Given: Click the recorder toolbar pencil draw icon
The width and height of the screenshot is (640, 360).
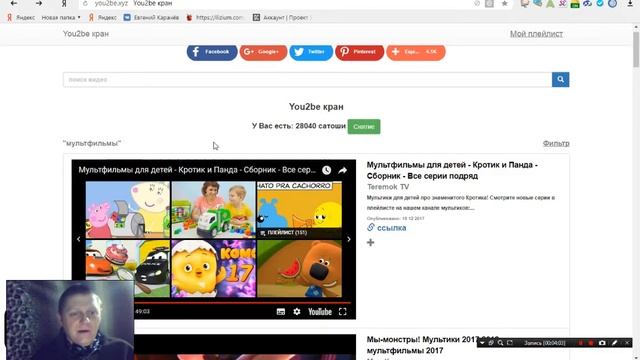Looking at the screenshot, I should click(x=614, y=343).
